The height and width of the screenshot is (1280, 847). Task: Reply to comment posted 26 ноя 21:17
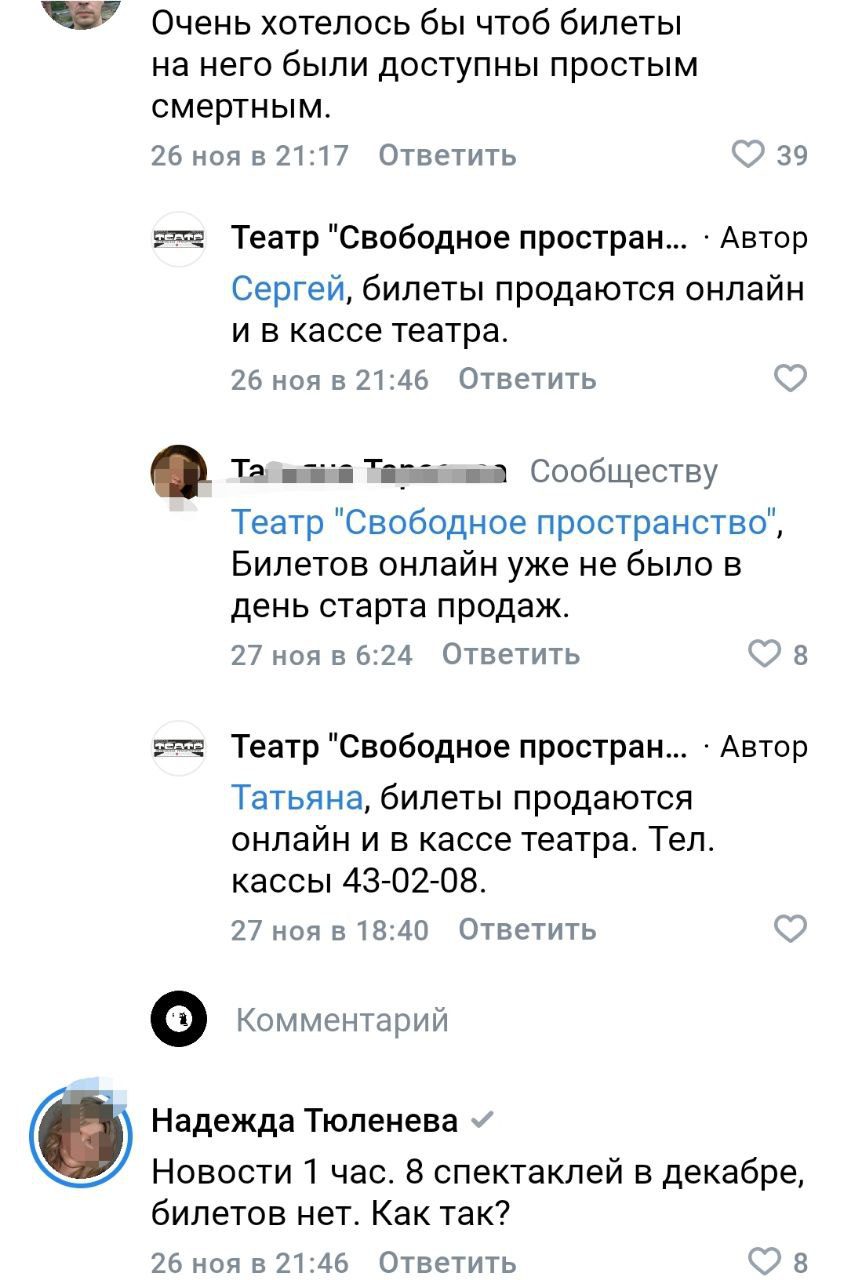447,155
